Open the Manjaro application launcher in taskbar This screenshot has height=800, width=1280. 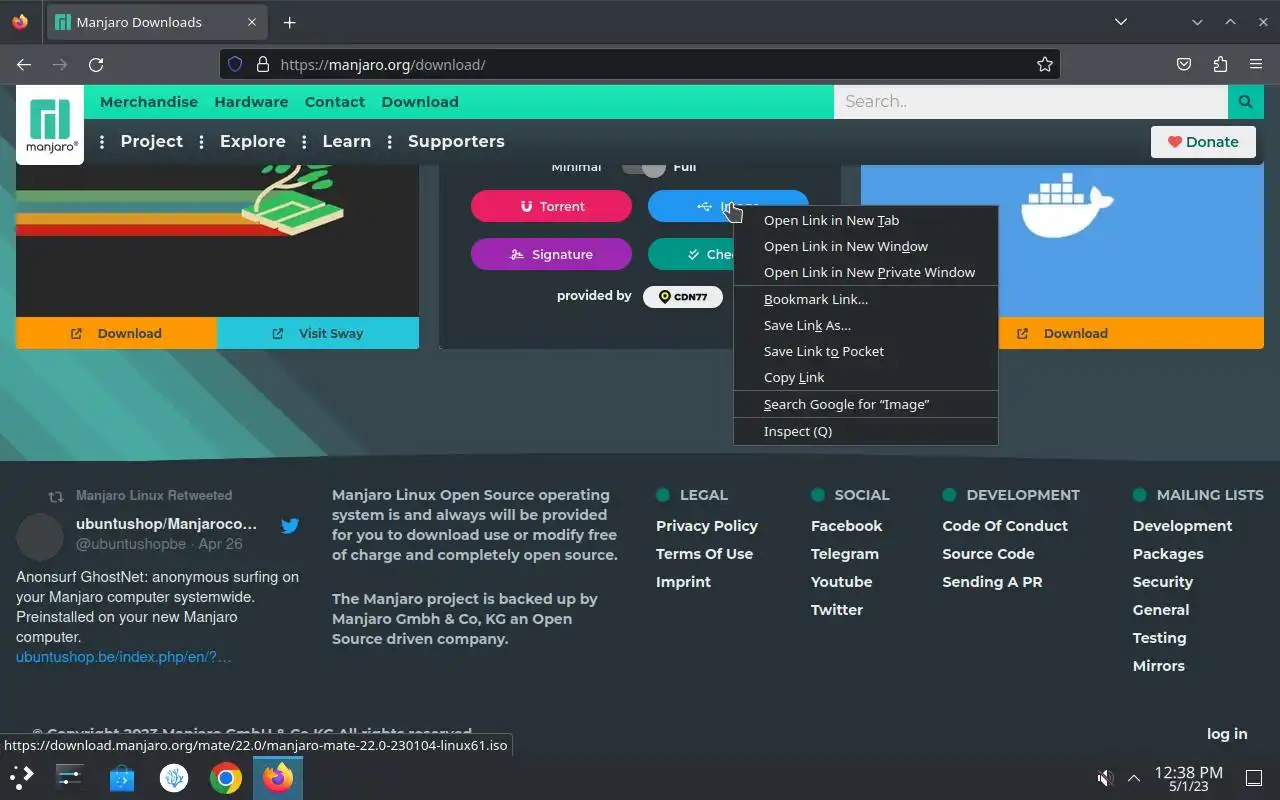point(22,777)
